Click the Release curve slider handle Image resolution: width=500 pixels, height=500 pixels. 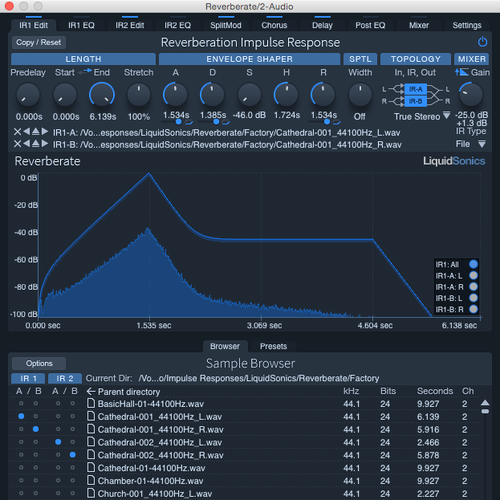(x=327, y=122)
